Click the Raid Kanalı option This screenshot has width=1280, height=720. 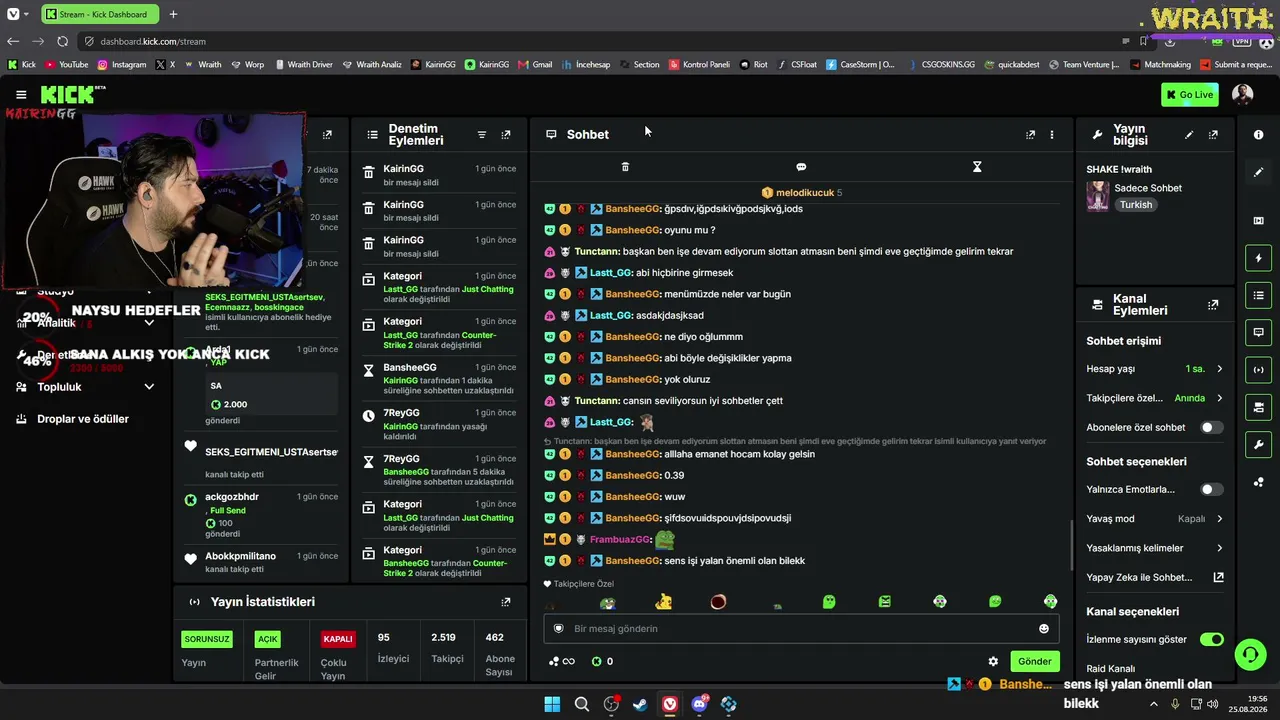(1110, 668)
